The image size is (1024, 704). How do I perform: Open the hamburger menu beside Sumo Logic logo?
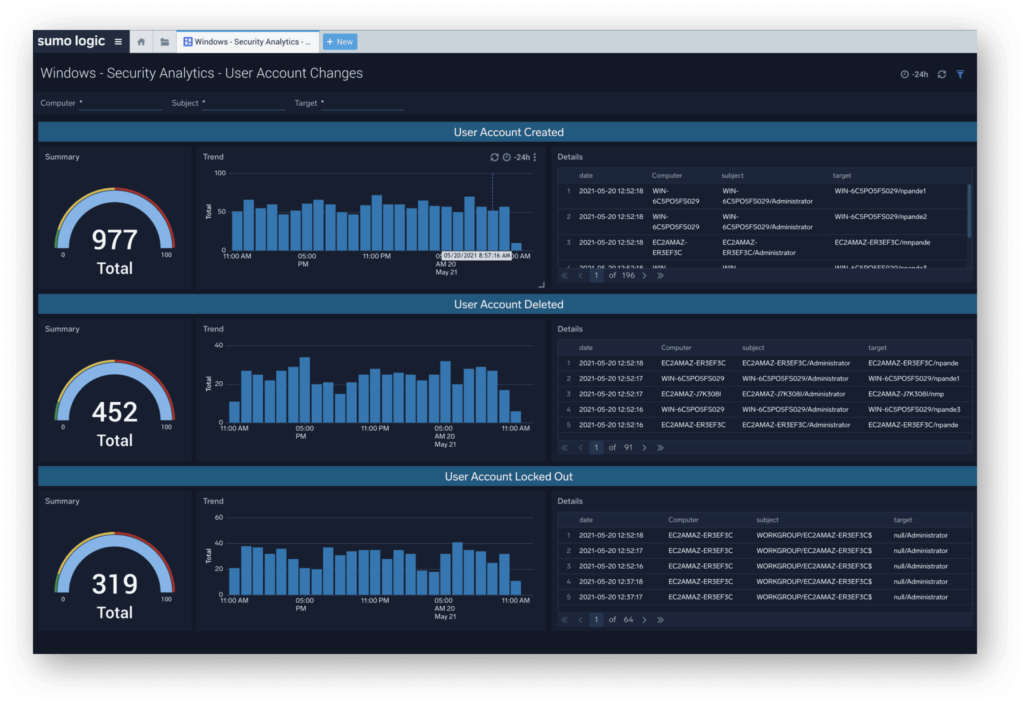click(118, 42)
